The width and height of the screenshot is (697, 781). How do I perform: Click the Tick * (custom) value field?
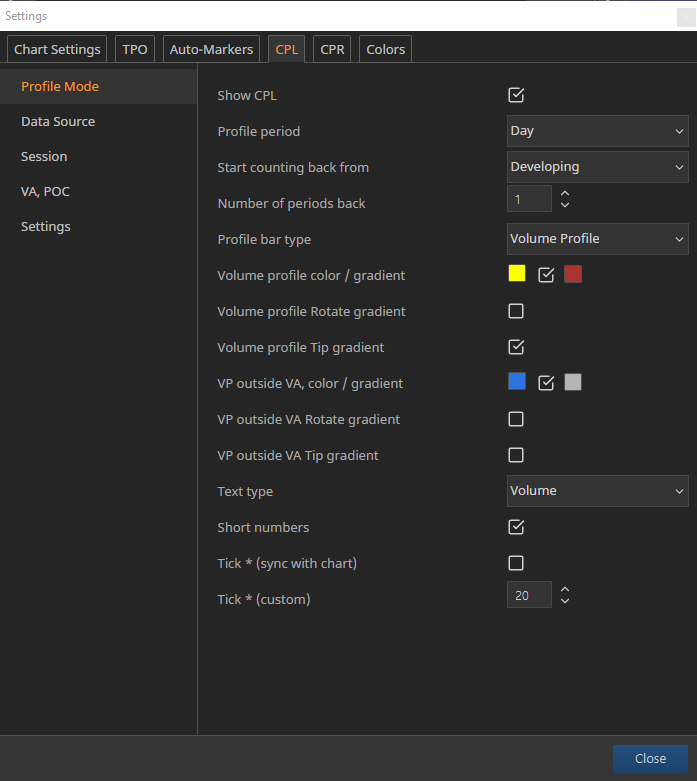click(529, 595)
